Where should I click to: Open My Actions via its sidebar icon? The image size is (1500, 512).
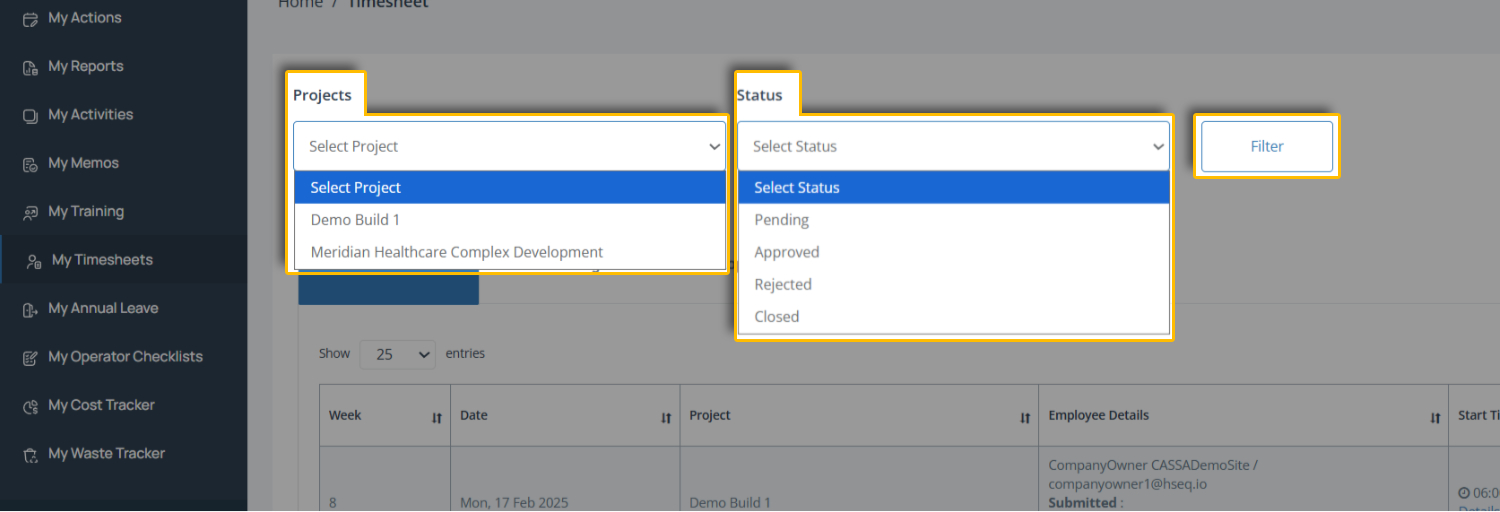(31, 18)
